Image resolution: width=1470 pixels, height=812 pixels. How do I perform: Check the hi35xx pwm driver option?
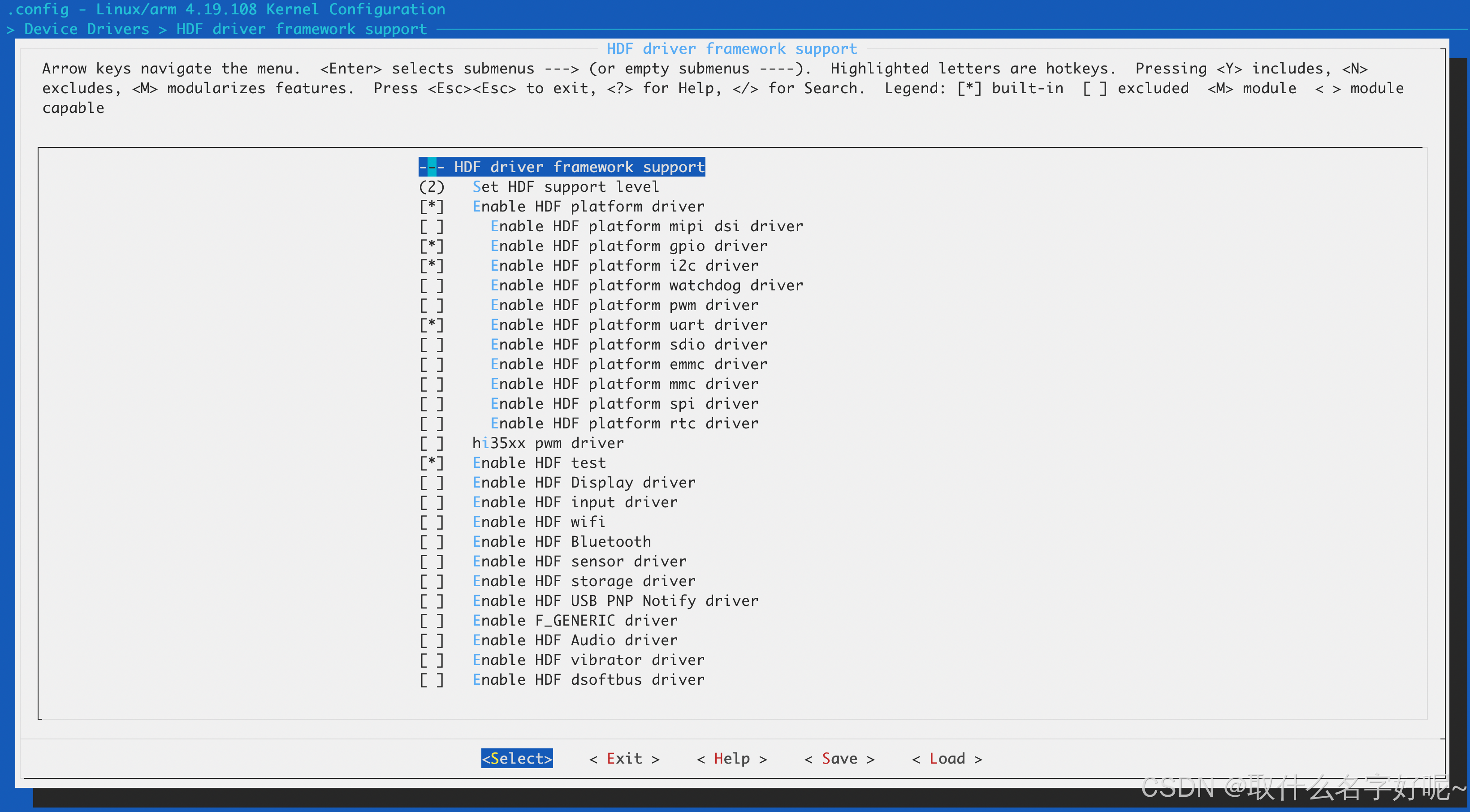click(432, 443)
